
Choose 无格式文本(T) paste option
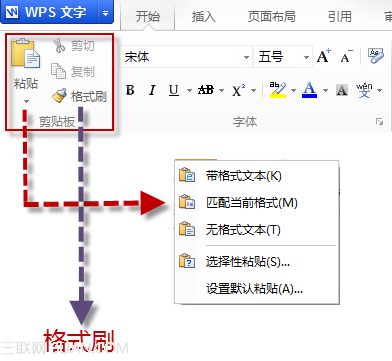point(257,230)
